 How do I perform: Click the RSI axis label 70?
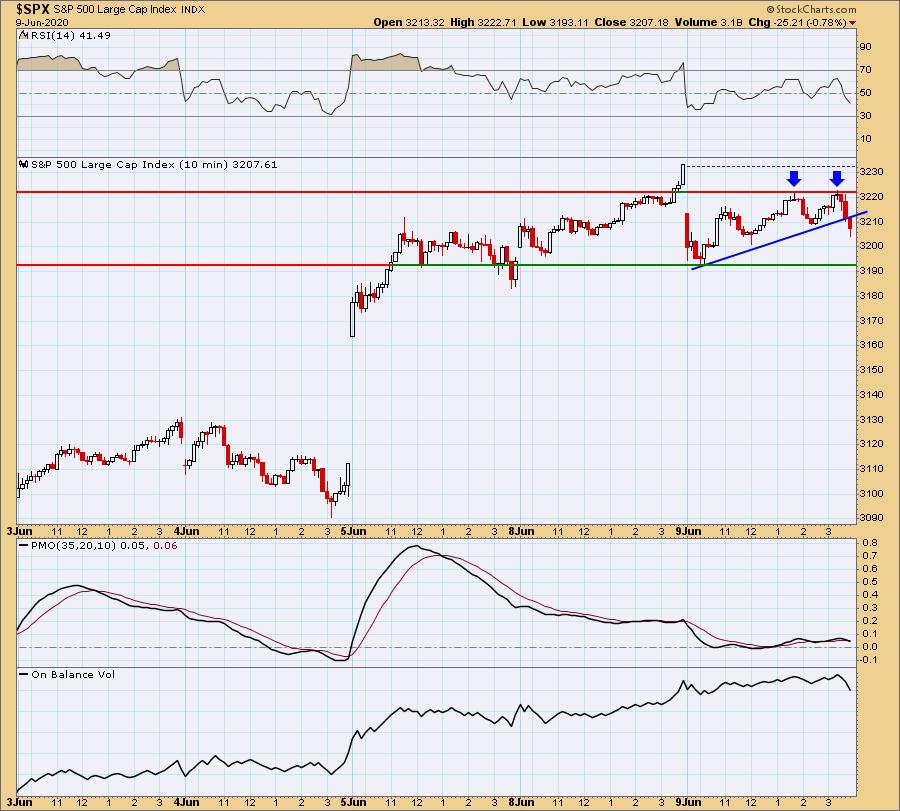click(x=865, y=69)
